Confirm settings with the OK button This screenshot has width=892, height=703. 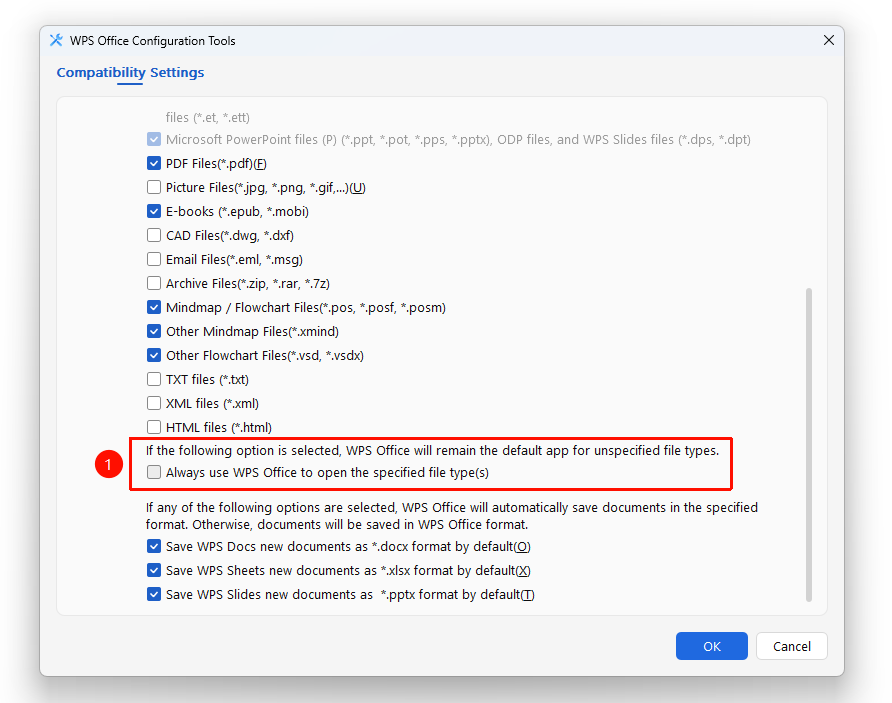[712, 646]
